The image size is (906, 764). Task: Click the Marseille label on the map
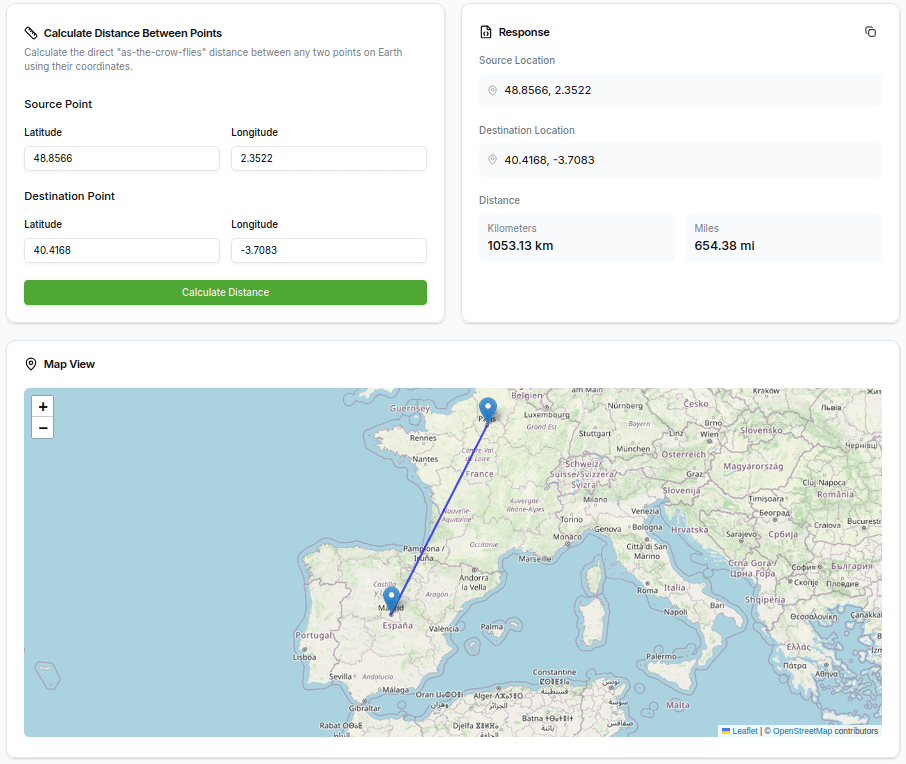click(x=535, y=559)
